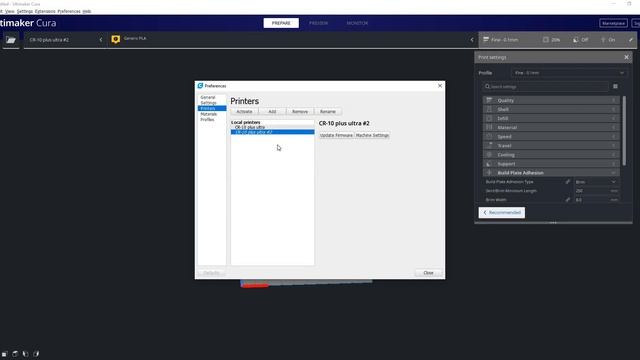This screenshot has width=640, height=360.
Task: Click the pencil edit icon in summary bar
Action: click(631, 40)
